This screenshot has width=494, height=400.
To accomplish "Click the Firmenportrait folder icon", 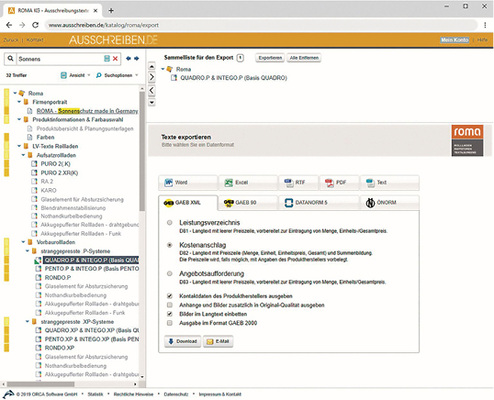I will (x=26, y=102).
